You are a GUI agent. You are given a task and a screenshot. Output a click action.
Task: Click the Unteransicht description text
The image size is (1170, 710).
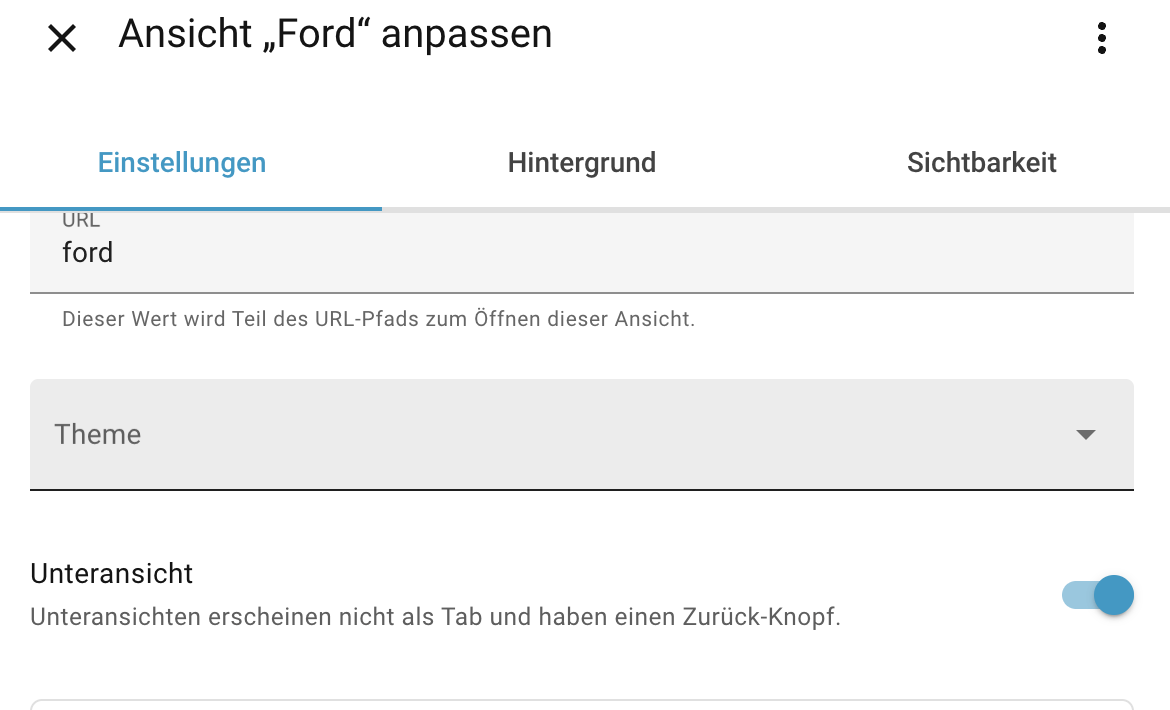[x=435, y=617]
